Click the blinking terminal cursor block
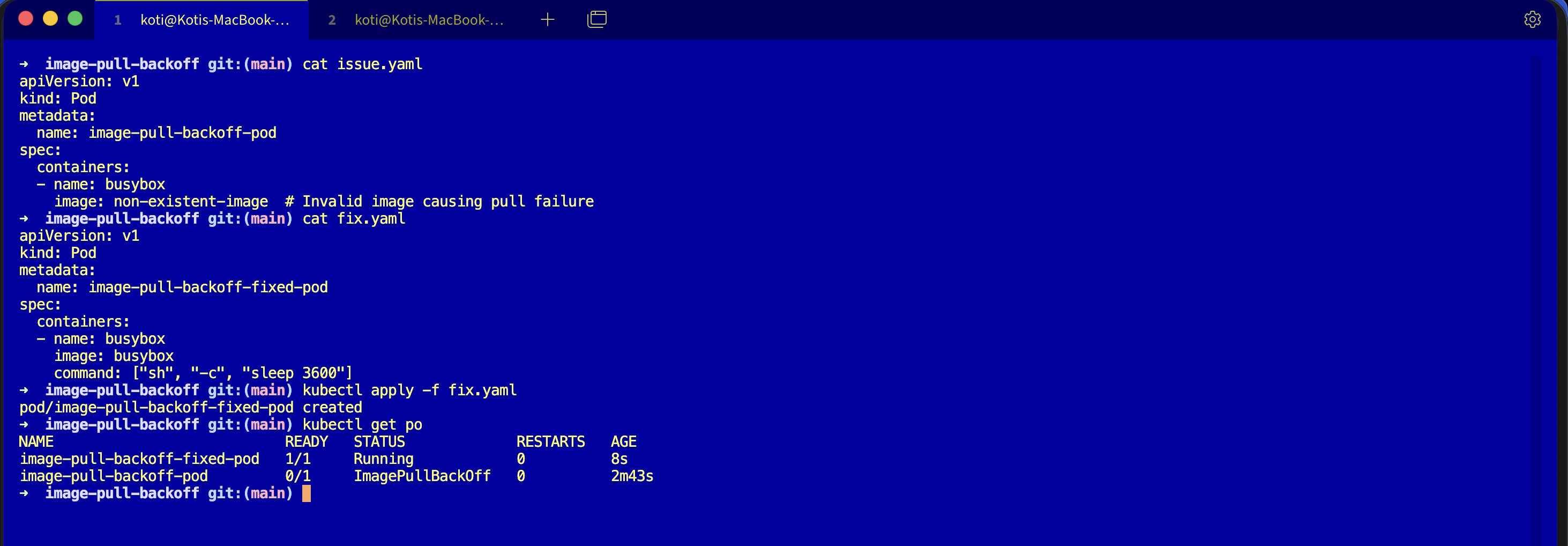The image size is (1568, 546). [x=307, y=493]
